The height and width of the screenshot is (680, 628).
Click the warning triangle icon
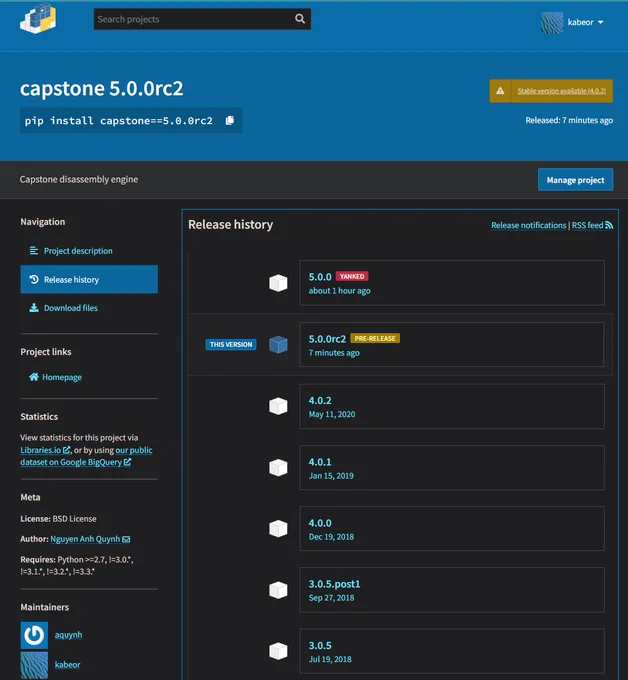coord(500,91)
